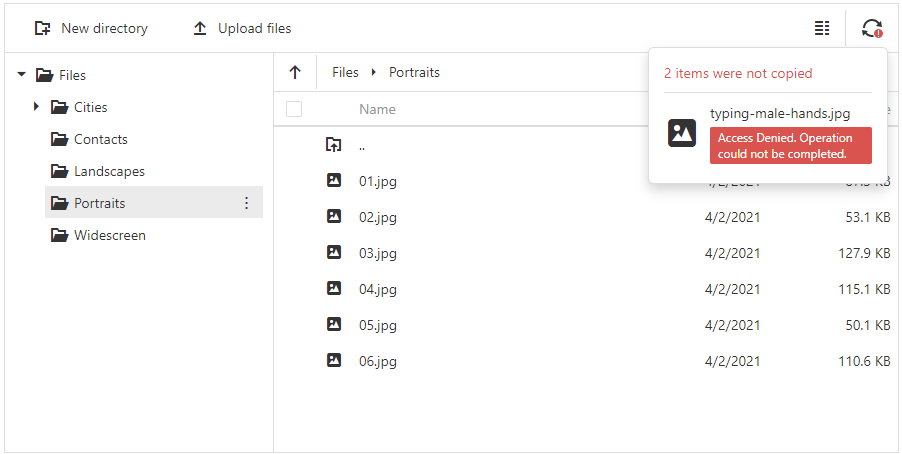Image resolution: width=902 pixels, height=454 pixels.
Task: Select the Widescreen folder in tree
Action: [x=109, y=235]
